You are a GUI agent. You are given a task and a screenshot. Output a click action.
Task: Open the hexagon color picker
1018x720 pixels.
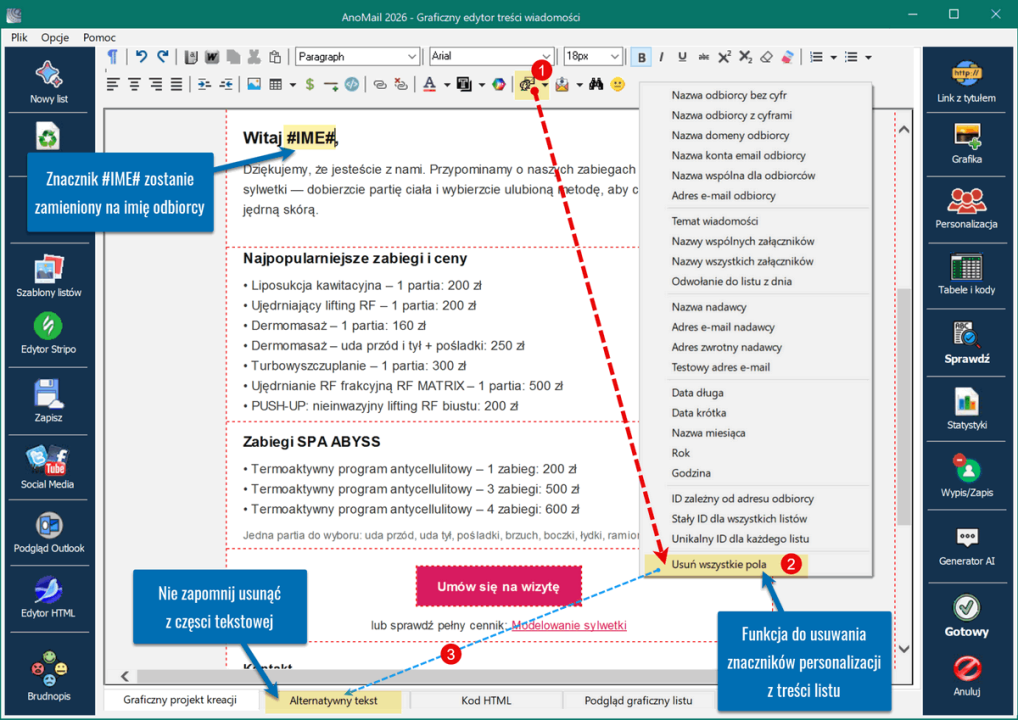tap(499, 84)
